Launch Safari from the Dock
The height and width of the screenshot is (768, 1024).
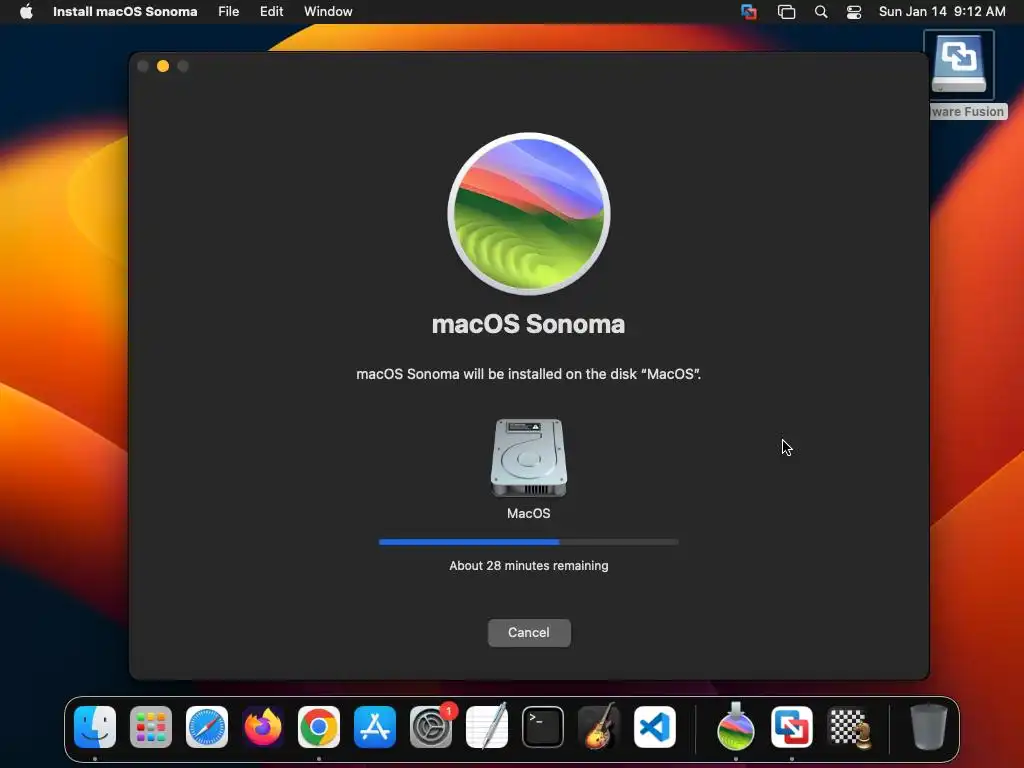click(x=207, y=727)
